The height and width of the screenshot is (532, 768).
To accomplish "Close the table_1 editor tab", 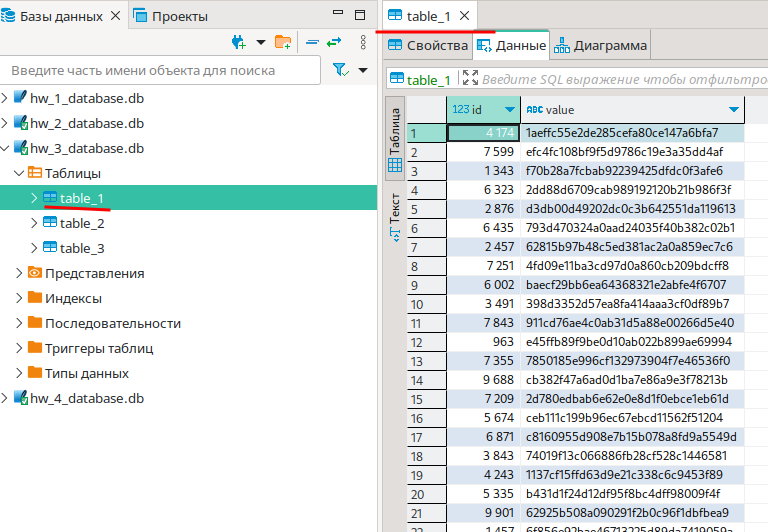I will coord(464,16).
